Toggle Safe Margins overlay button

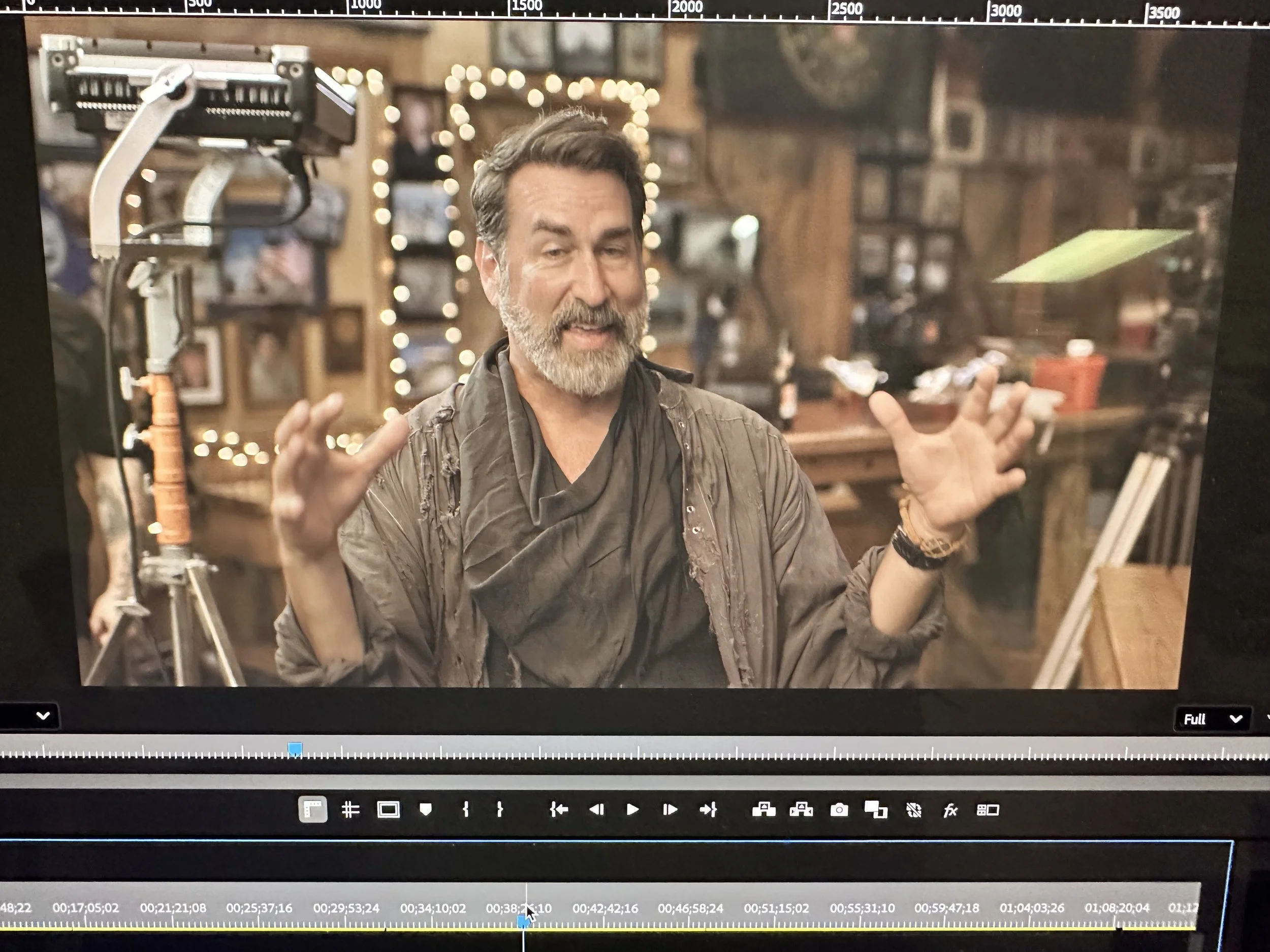click(388, 810)
